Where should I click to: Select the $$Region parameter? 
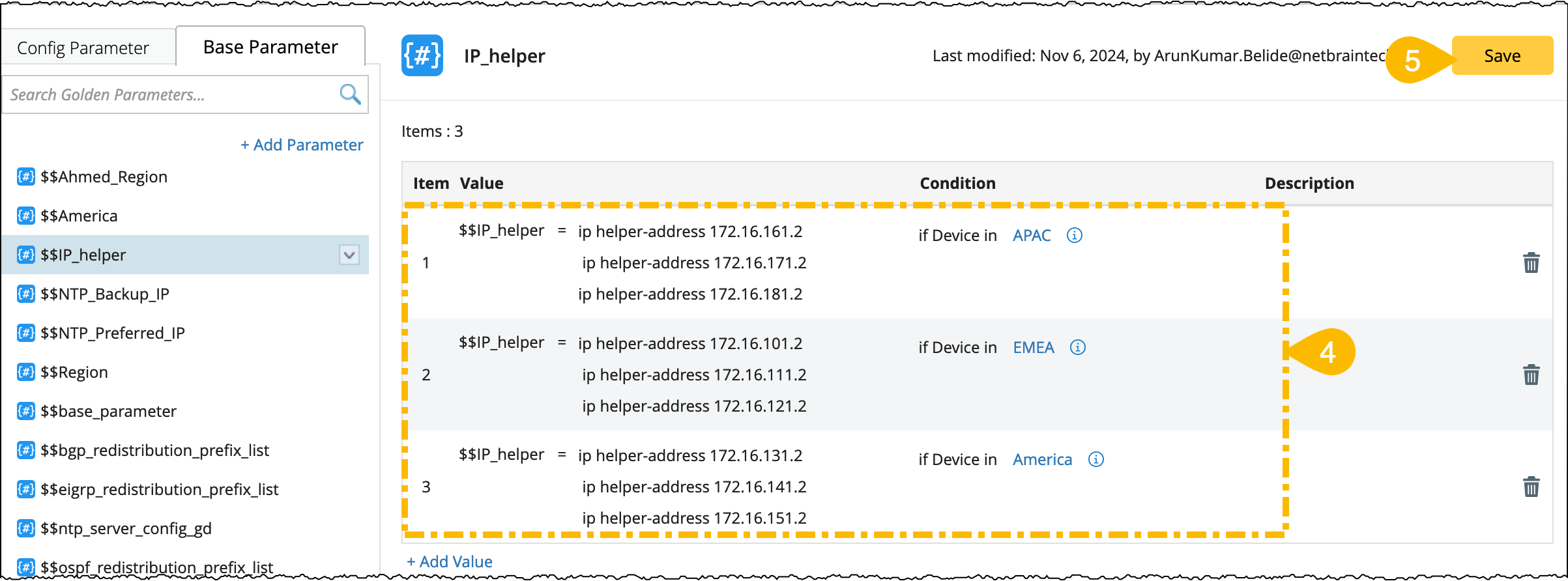point(74,372)
